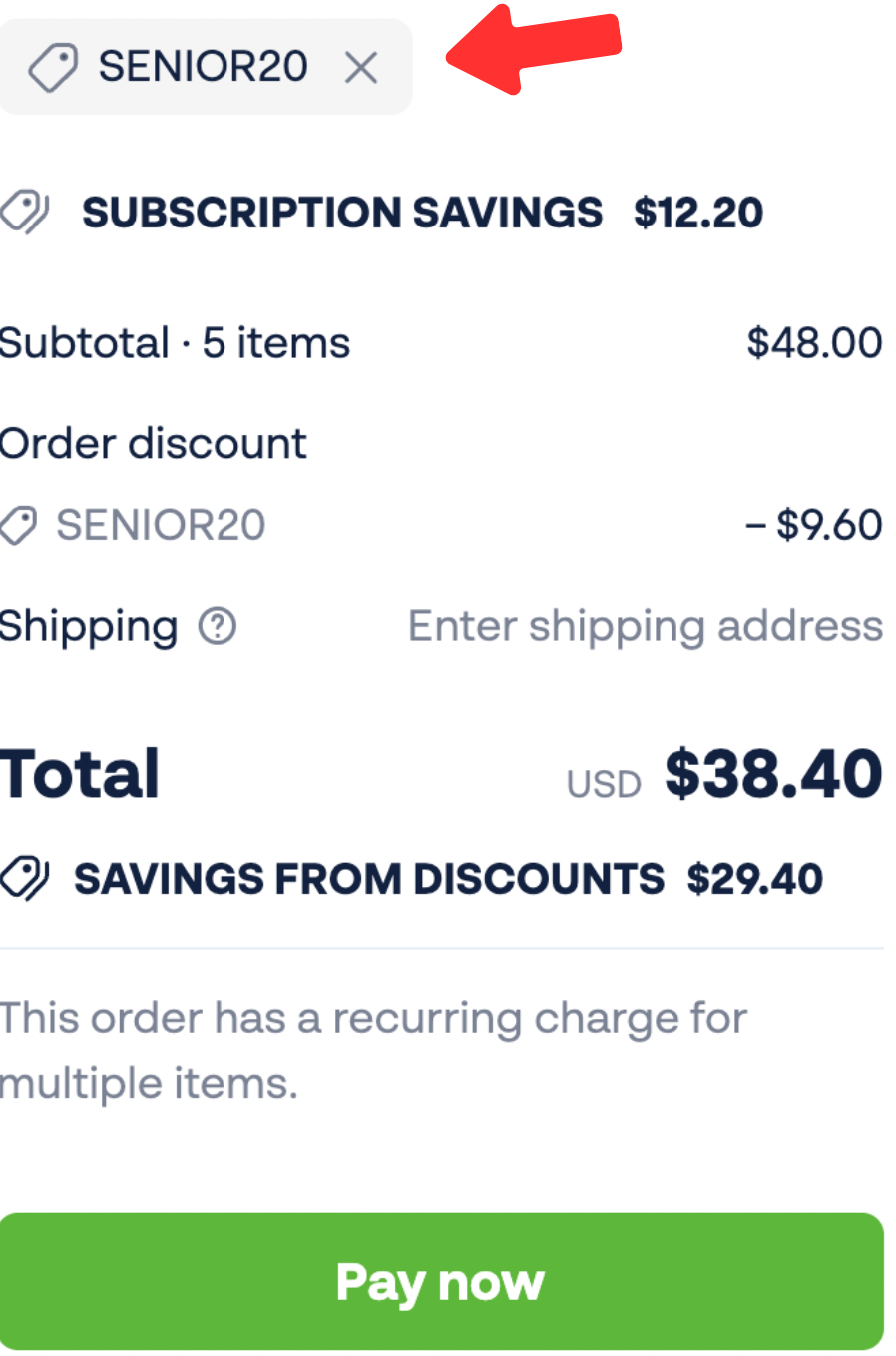
Task: Click tag icon beside Order discount SENIOR20
Action: pyautogui.click(x=18, y=525)
